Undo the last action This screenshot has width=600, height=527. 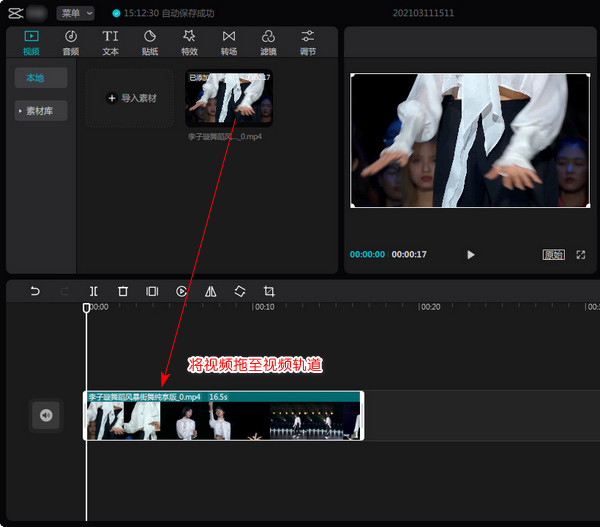coord(35,291)
